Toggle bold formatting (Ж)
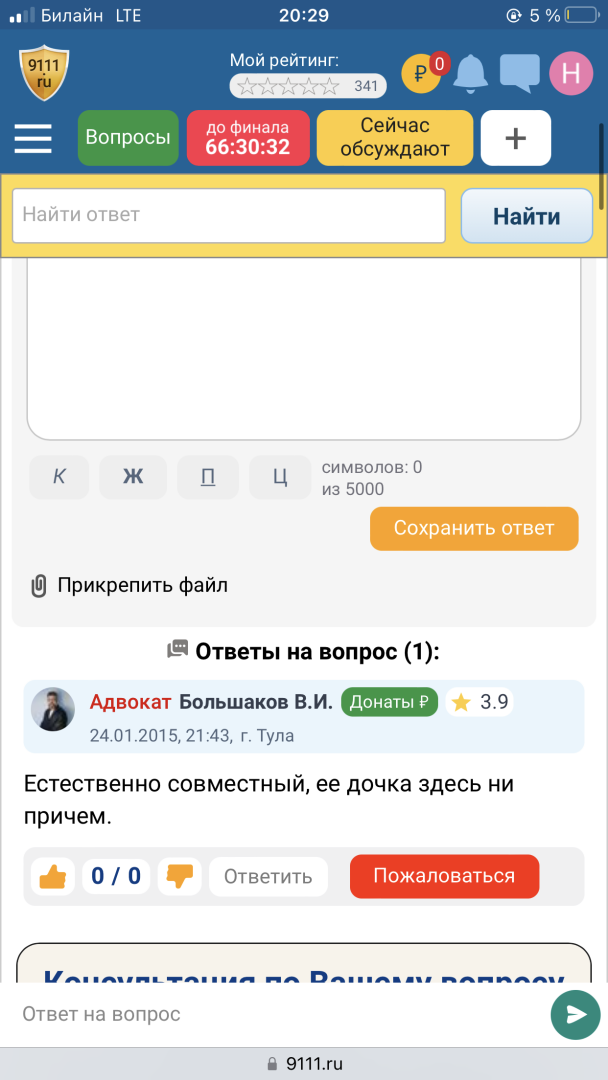This screenshot has height=1080, width=608. point(133,477)
